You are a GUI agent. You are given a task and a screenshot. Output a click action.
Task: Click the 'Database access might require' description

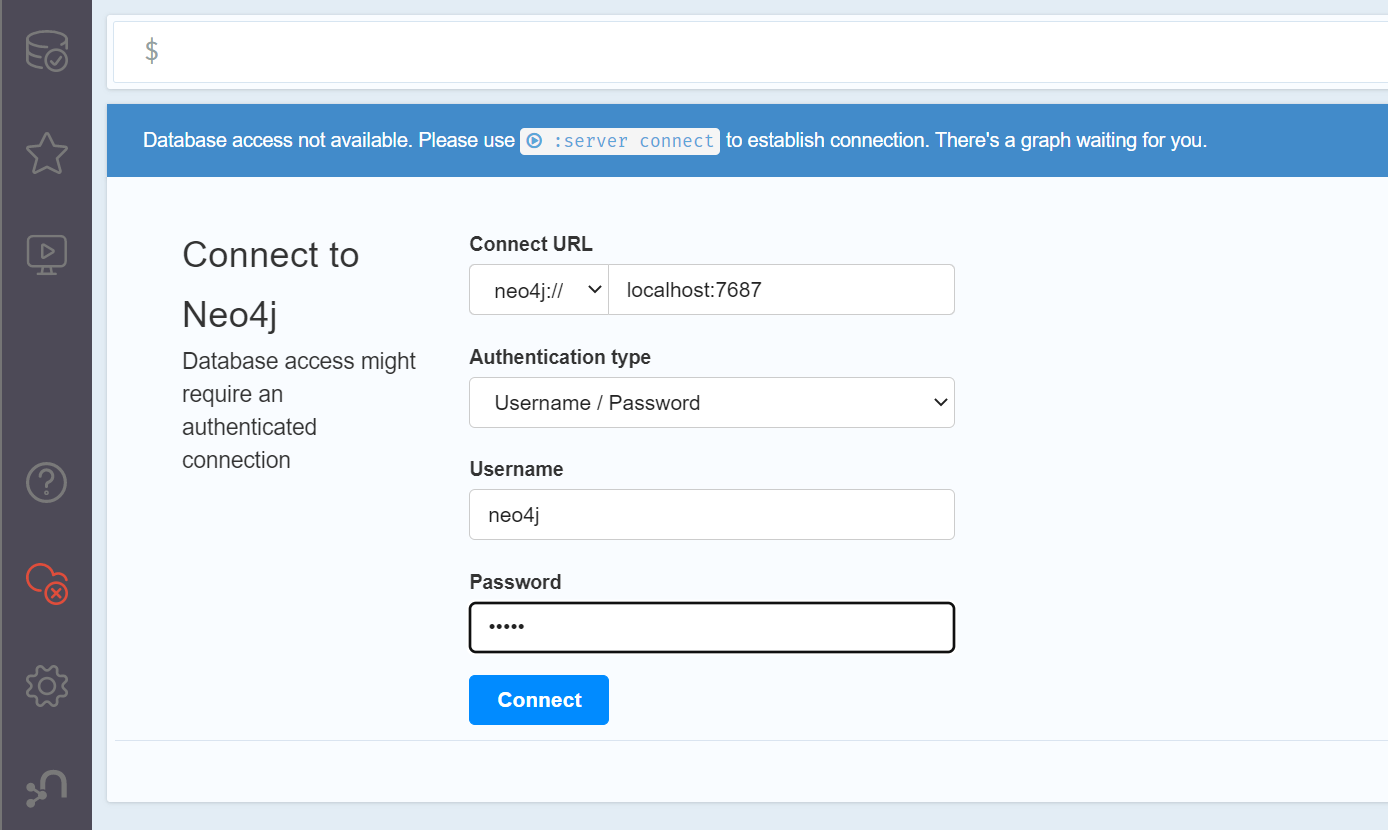[x=299, y=411]
